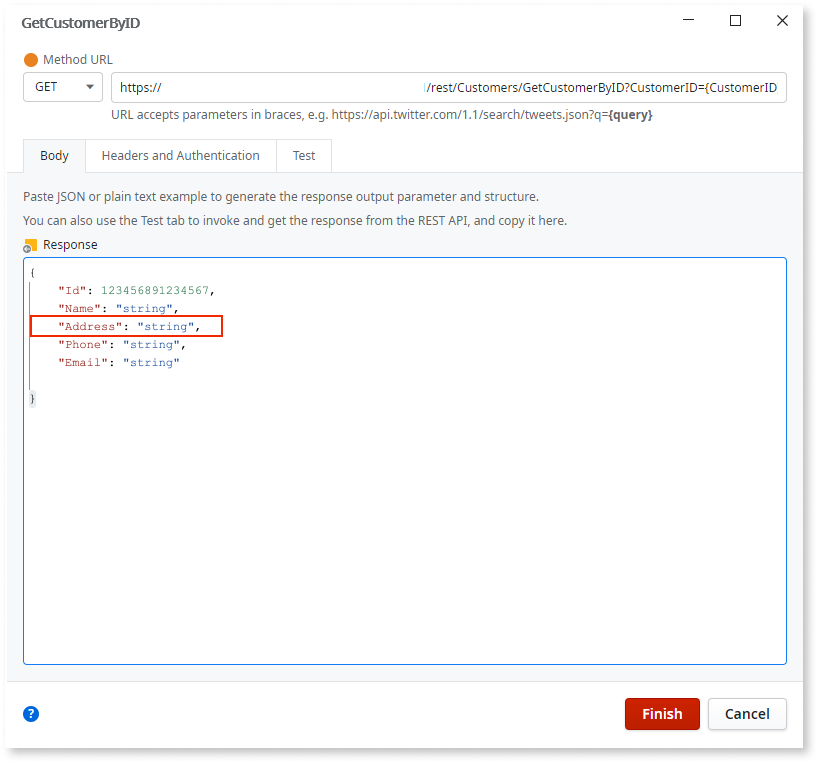Select the Body tab
This screenshot has width=818, height=763.
53,155
